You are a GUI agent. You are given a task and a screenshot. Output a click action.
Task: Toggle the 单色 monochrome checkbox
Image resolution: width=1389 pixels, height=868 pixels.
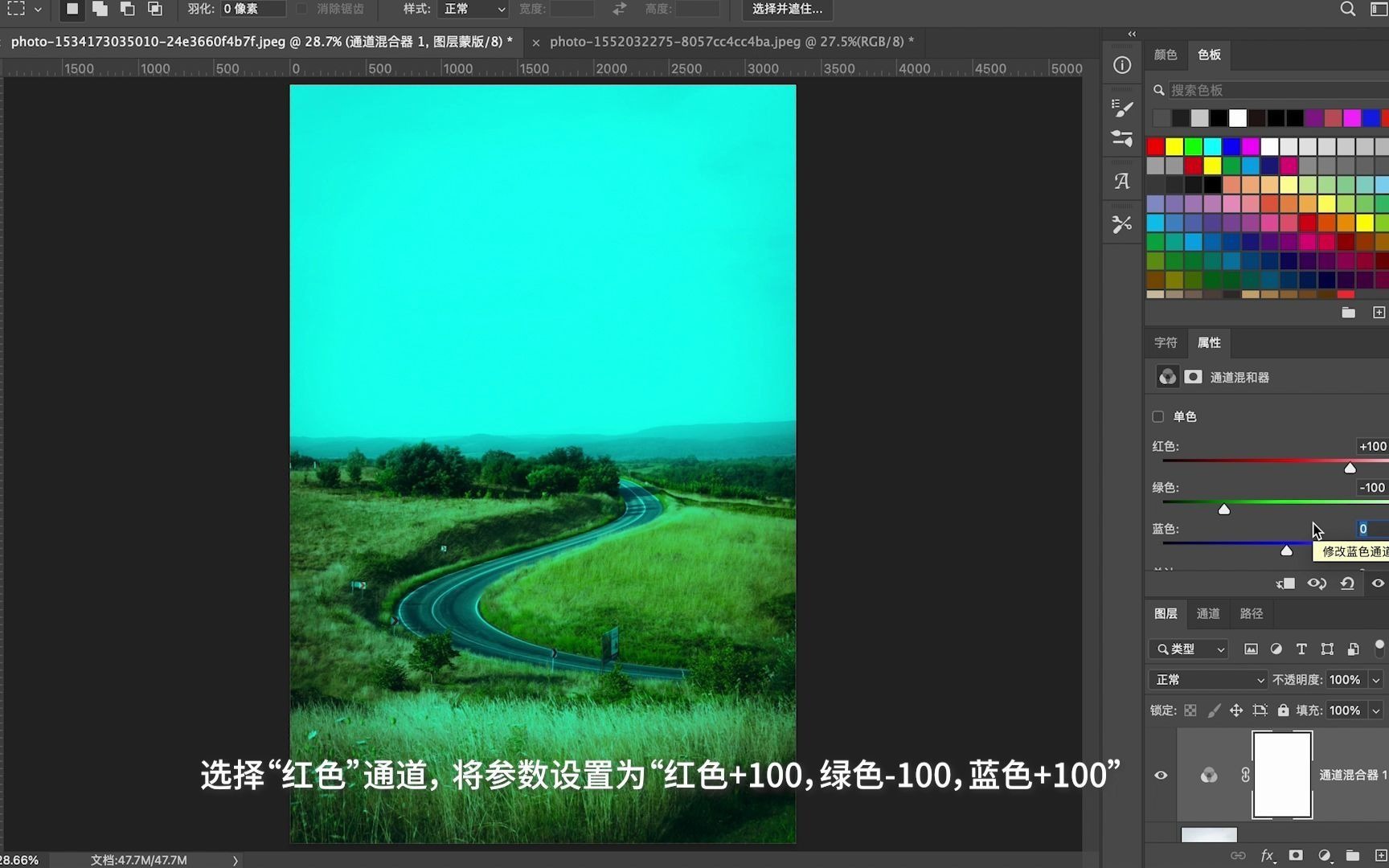1158,416
